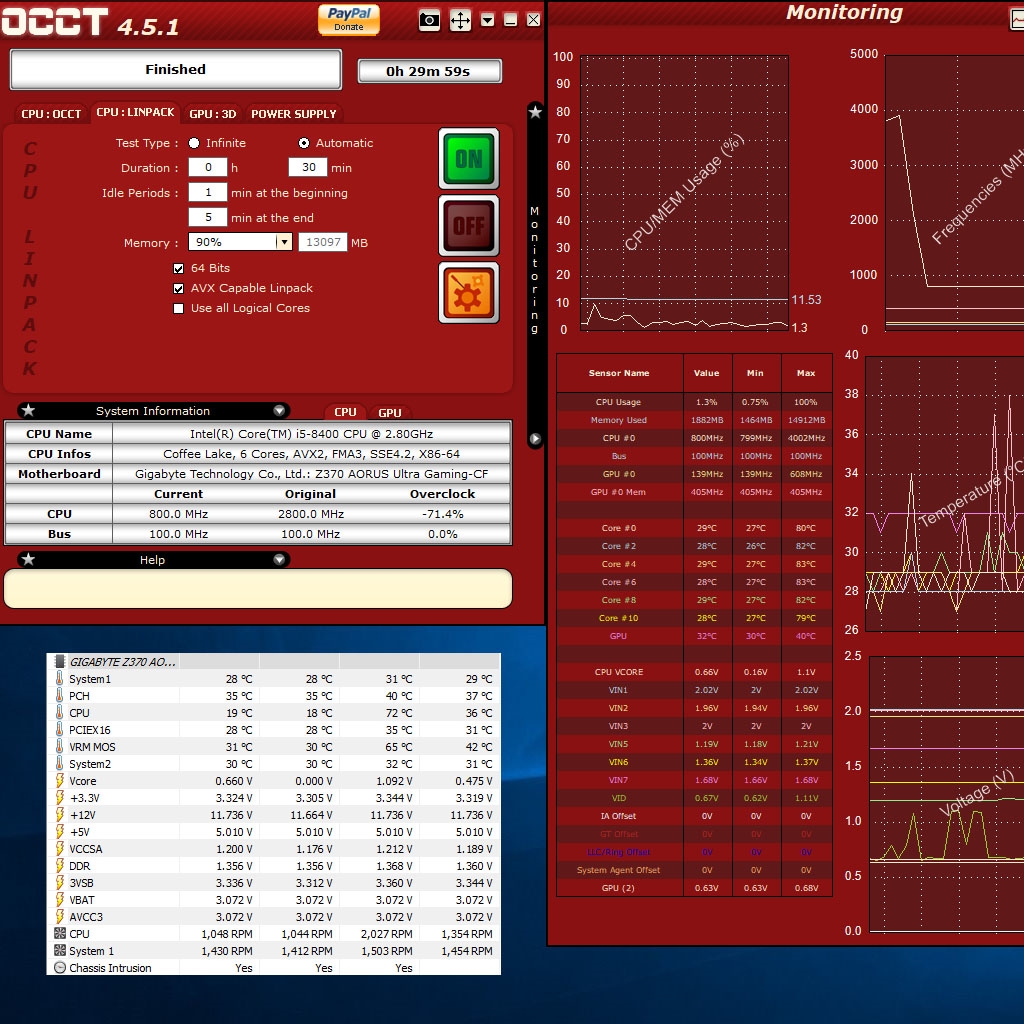Click the Sensor Name column header

[619, 373]
